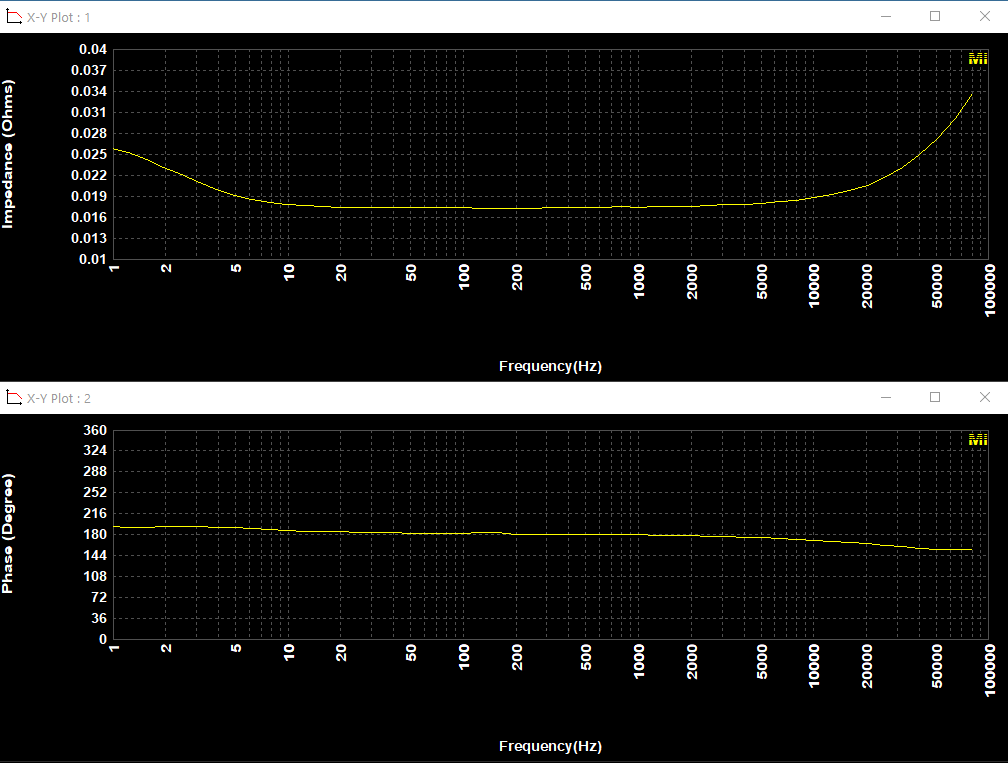
Task: Minimize the X-Y Plot 1 window
Action: 886,16
